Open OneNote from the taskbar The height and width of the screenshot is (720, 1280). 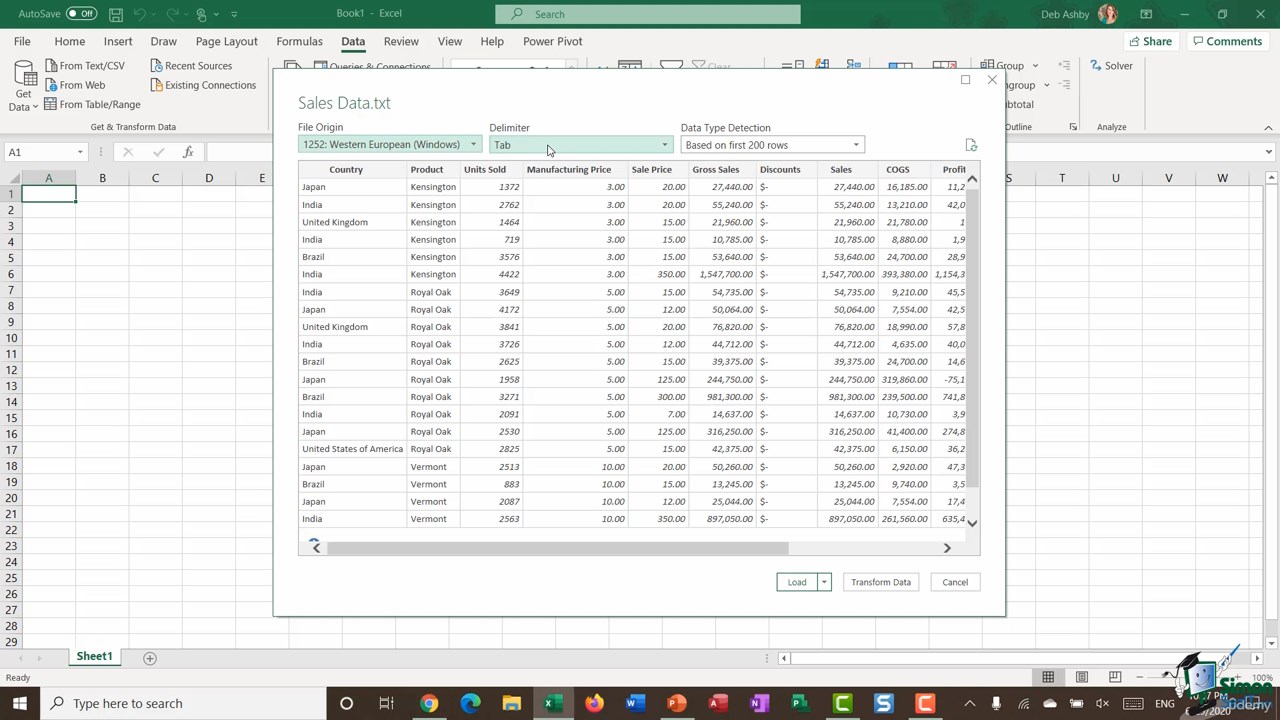coord(759,703)
